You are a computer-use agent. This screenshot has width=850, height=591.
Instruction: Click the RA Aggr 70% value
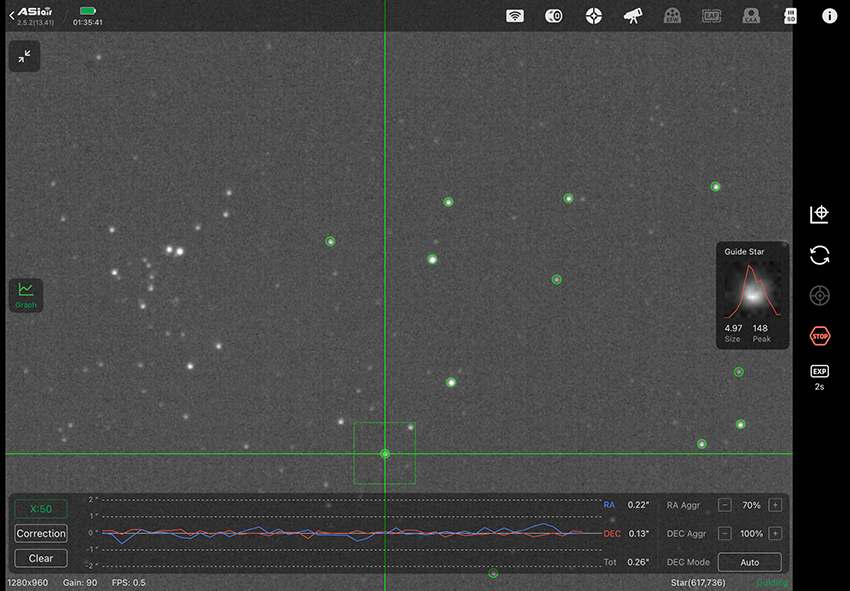tap(751, 505)
